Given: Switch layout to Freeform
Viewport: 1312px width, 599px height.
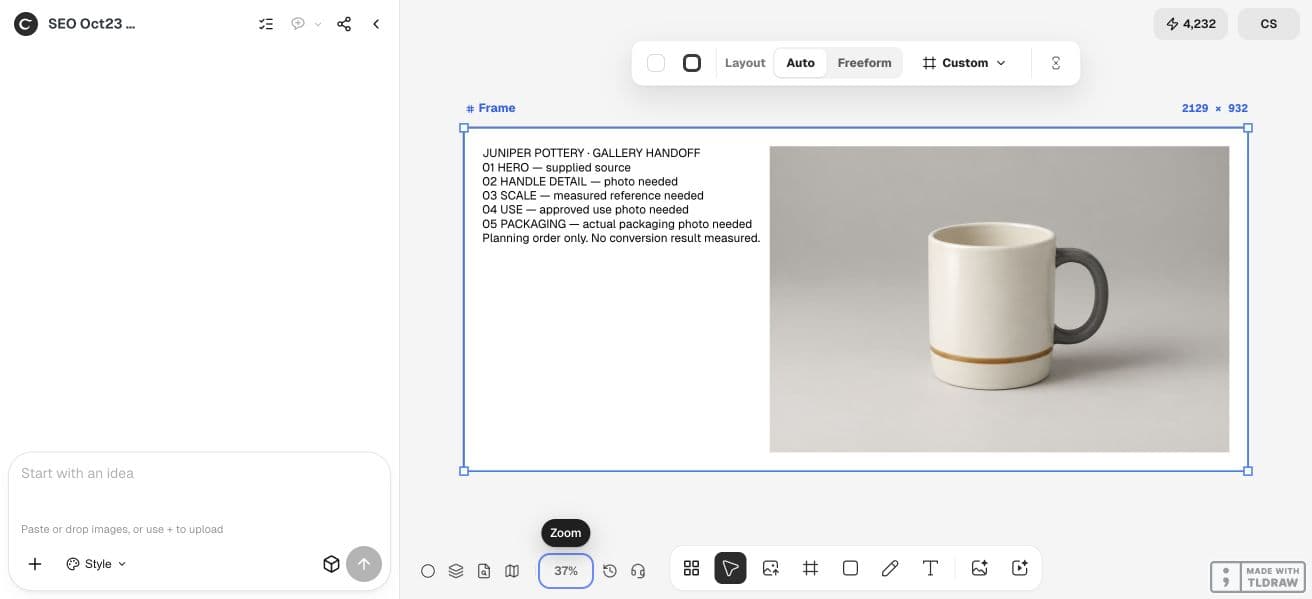Looking at the screenshot, I should pyautogui.click(x=864, y=63).
